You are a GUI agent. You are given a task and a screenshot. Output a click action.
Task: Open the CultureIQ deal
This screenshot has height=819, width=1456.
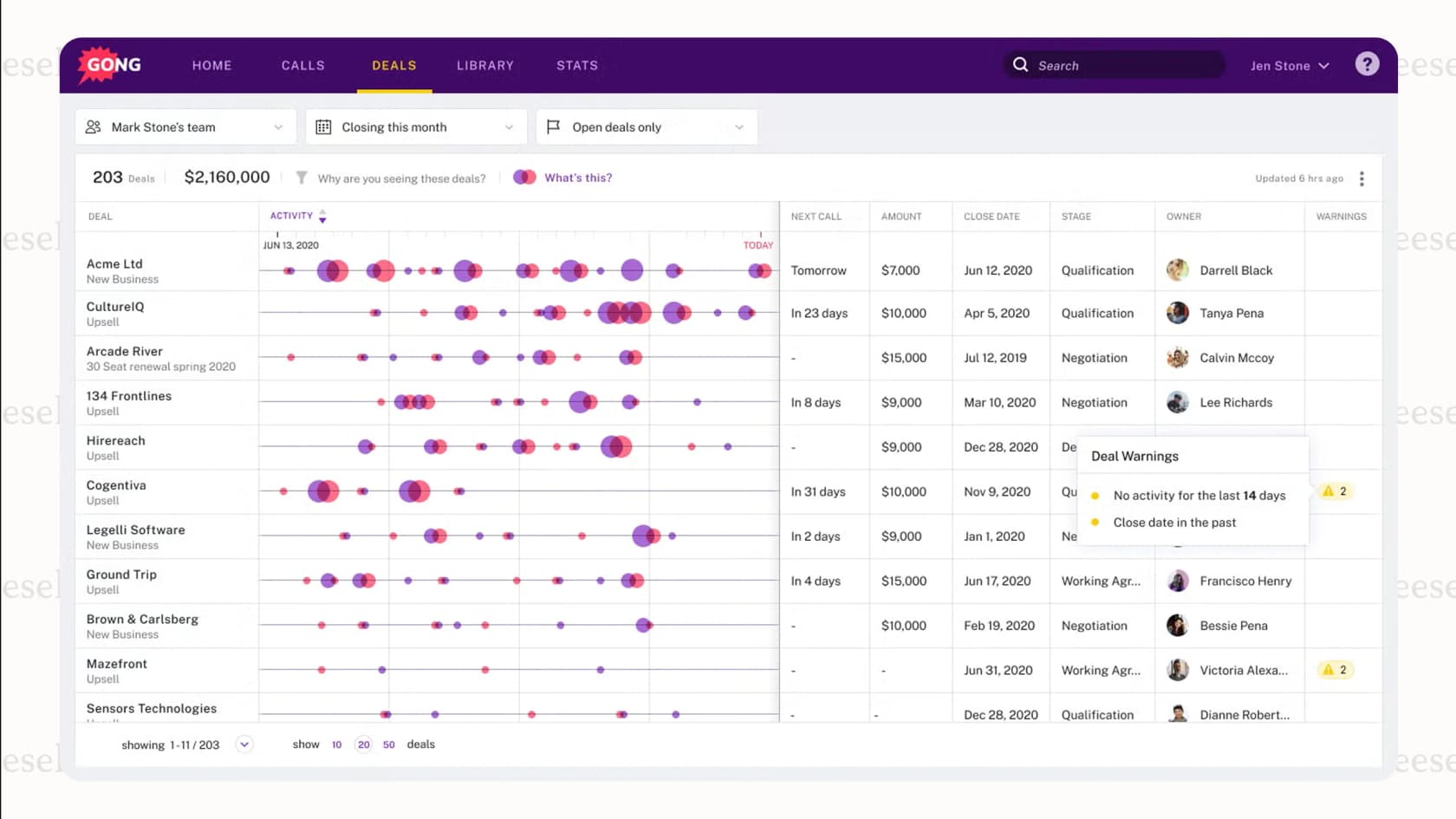[x=115, y=307]
